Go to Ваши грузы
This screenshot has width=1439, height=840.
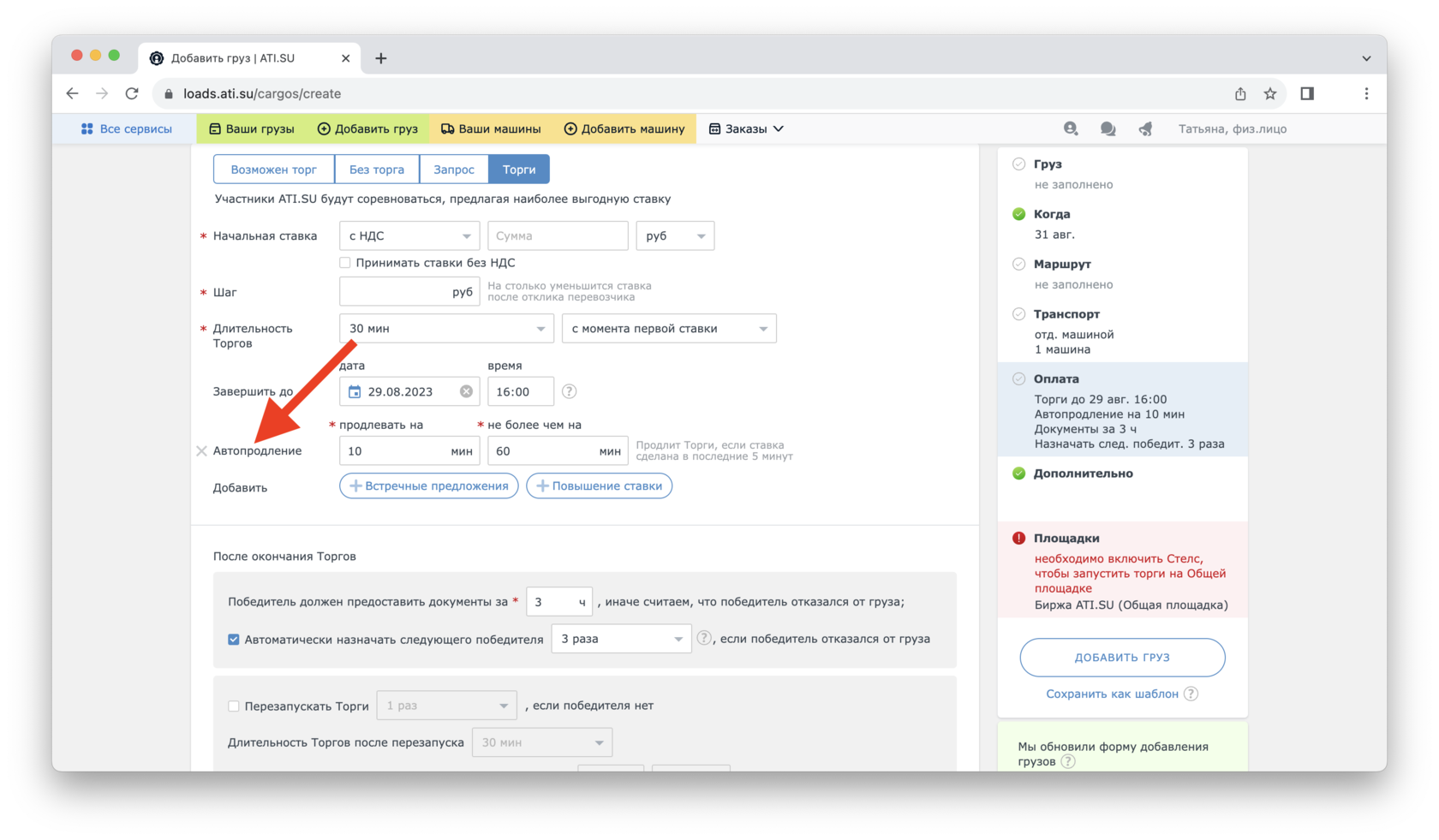pyautogui.click(x=252, y=128)
